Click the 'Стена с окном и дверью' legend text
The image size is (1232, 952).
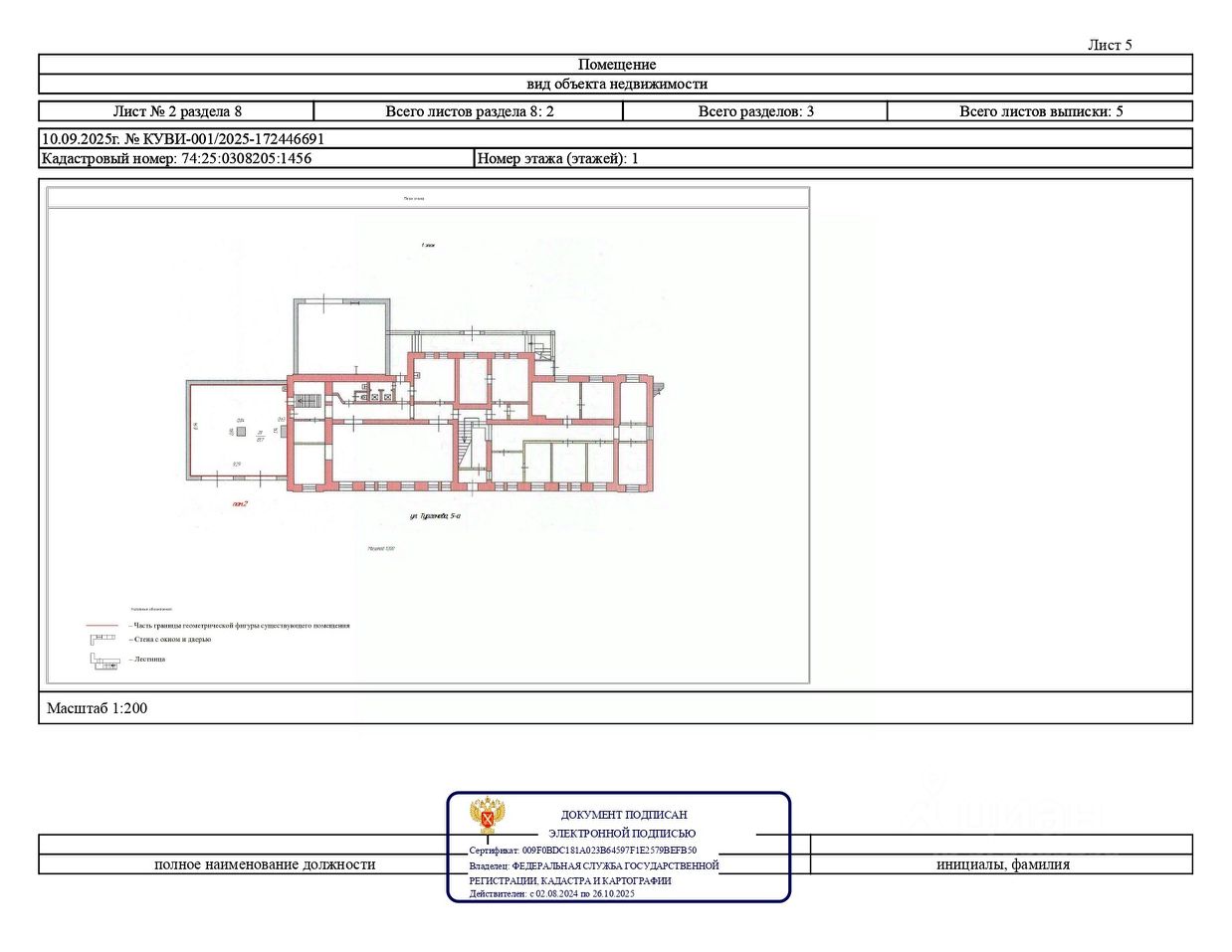point(169,639)
